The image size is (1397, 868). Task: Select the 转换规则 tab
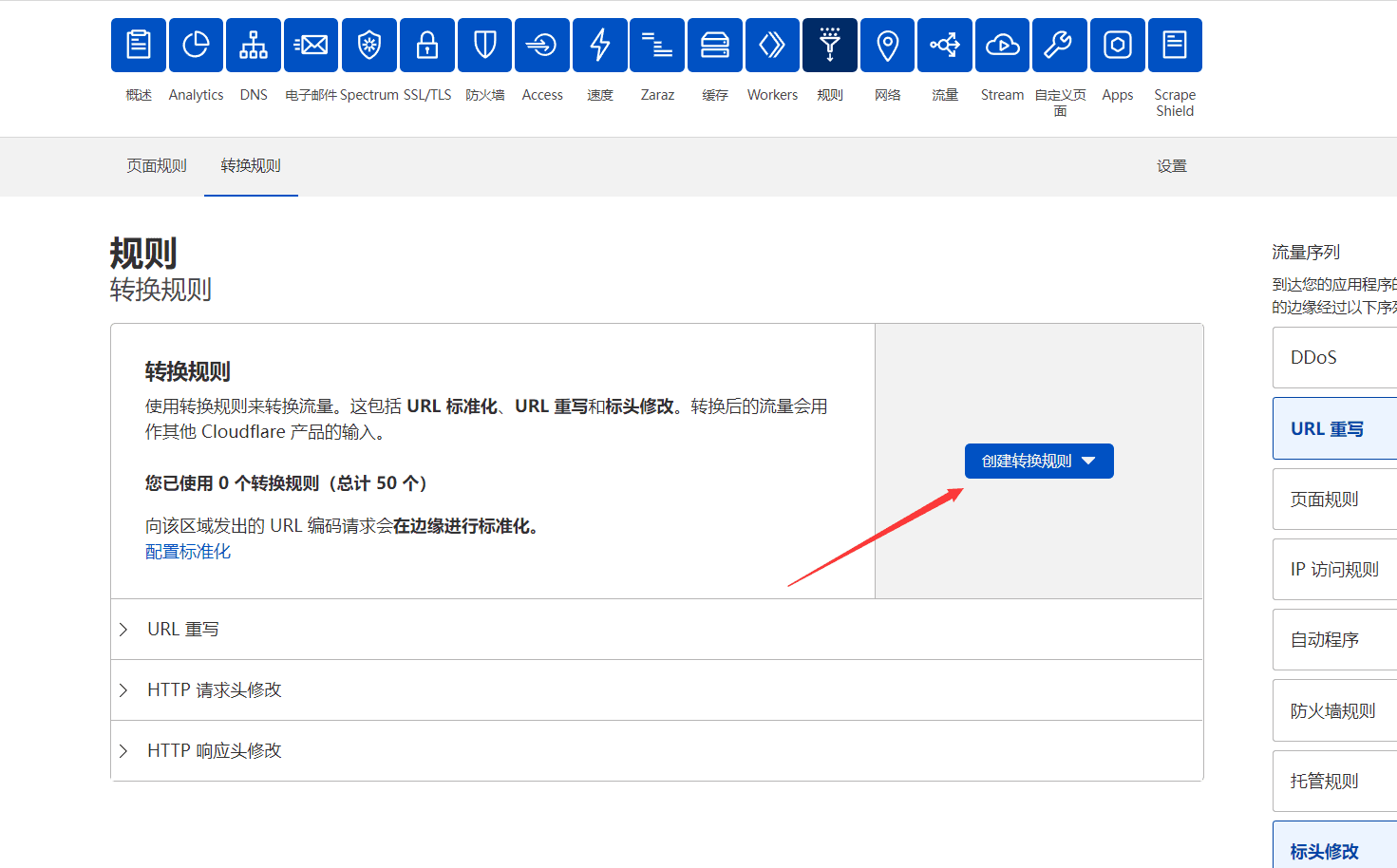[251, 166]
